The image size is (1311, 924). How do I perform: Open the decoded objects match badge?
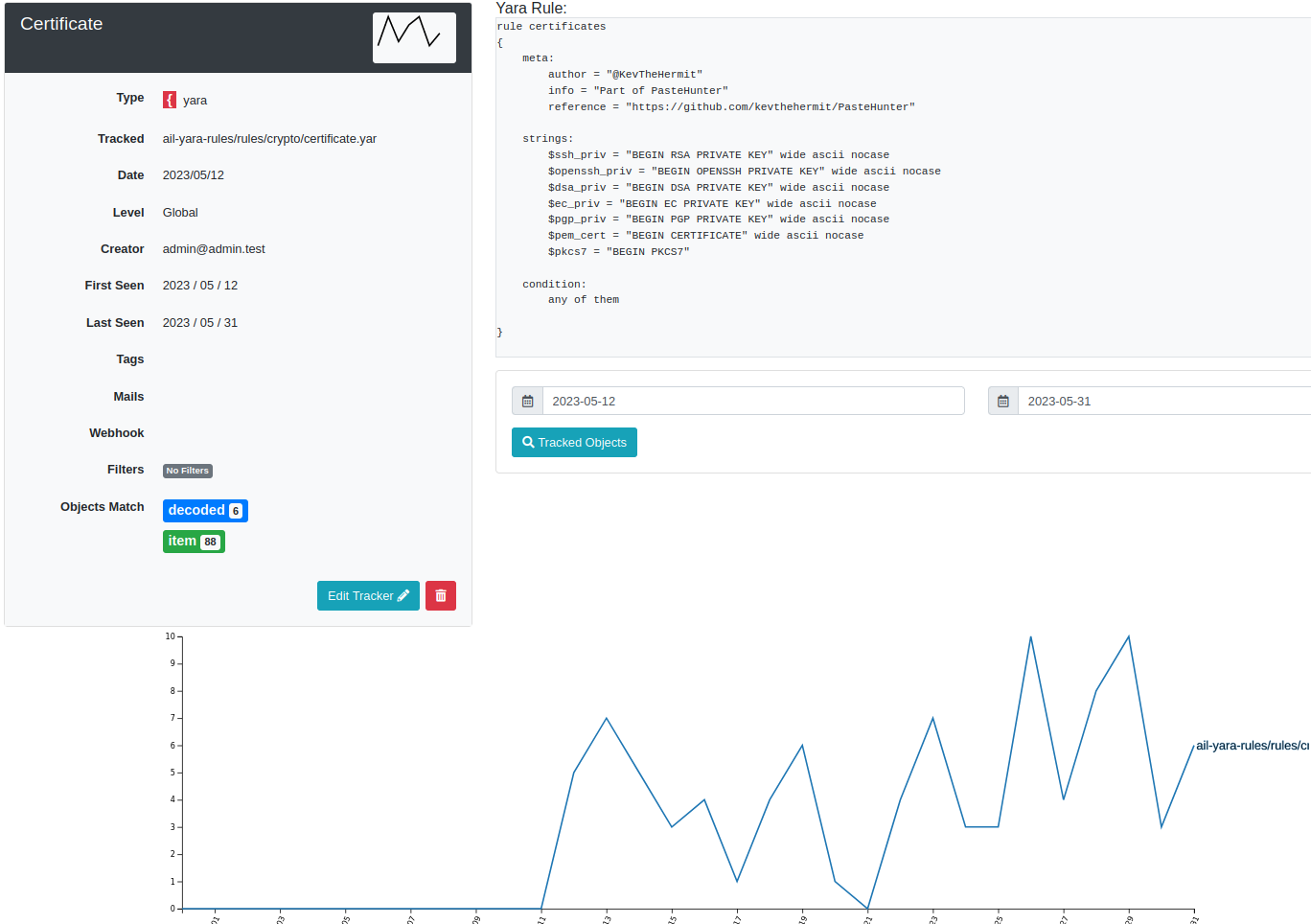(x=196, y=511)
